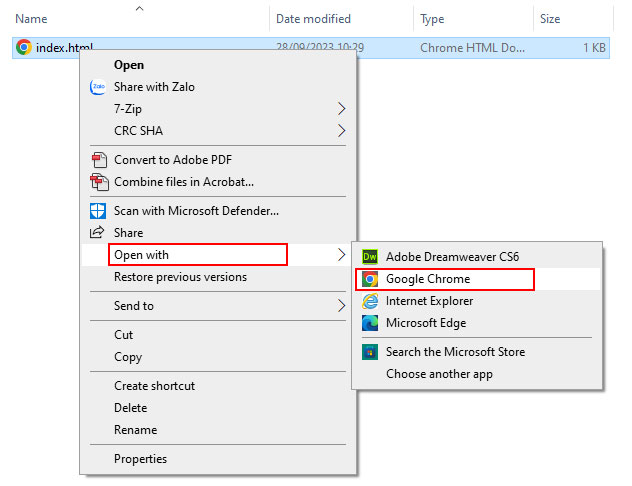Expand the Send to submenu arrow

point(341,306)
